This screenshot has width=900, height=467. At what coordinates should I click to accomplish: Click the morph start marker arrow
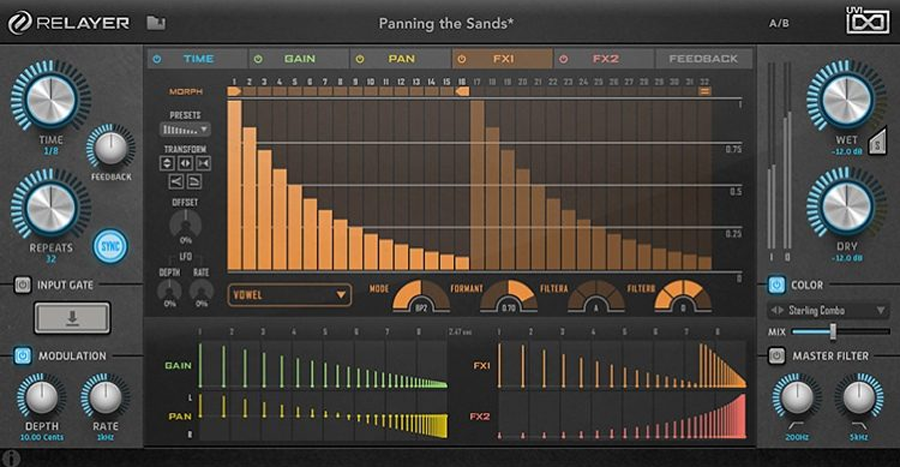pos(234,91)
